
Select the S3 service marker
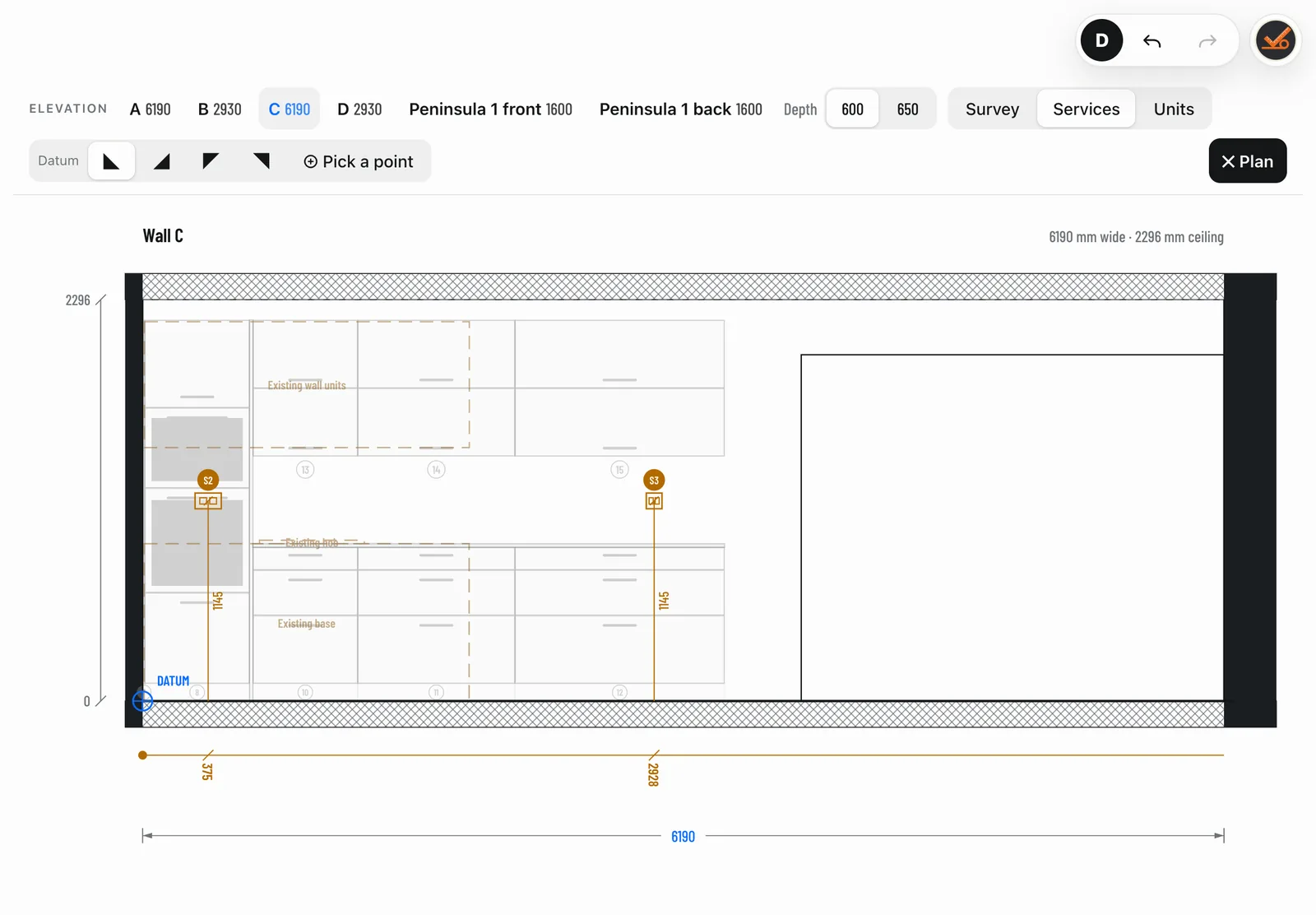(654, 480)
